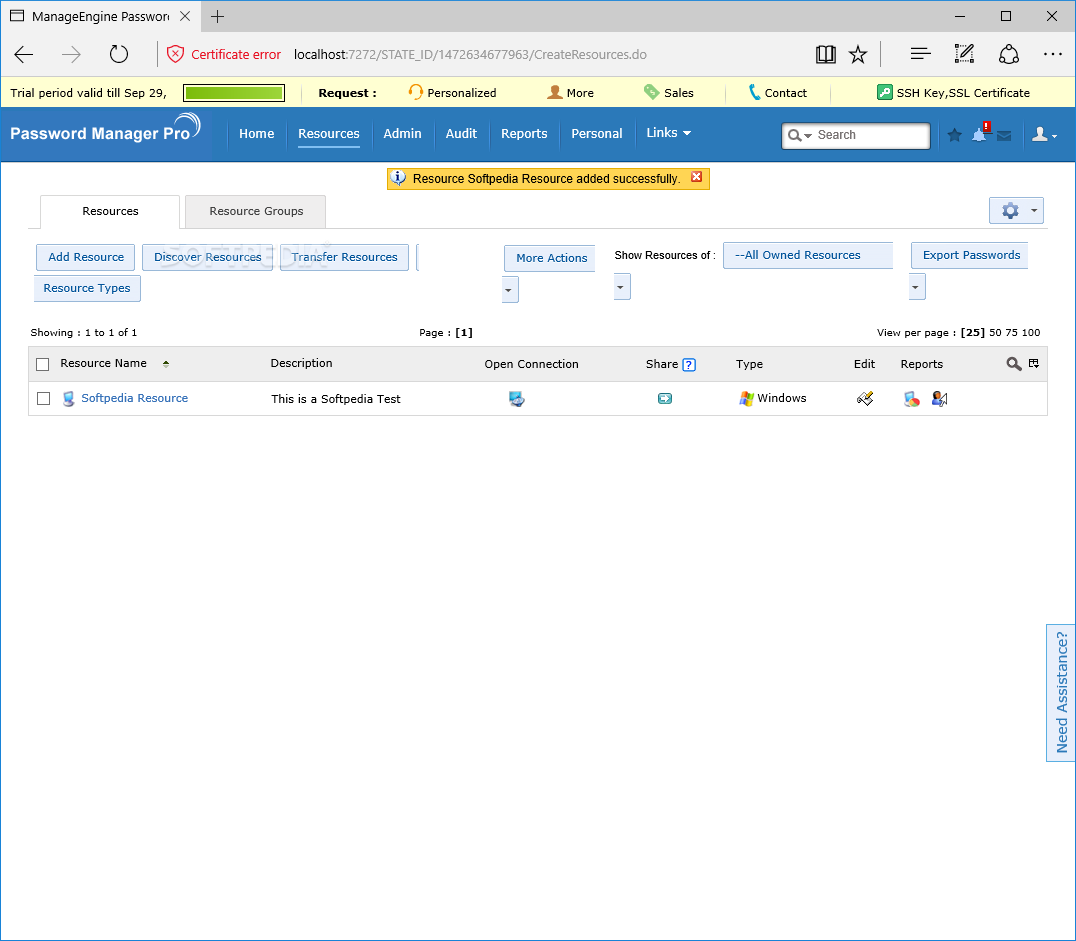Click the Sales request link
Image resolution: width=1076 pixels, height=941 pixels.
(x=669, y=93)
